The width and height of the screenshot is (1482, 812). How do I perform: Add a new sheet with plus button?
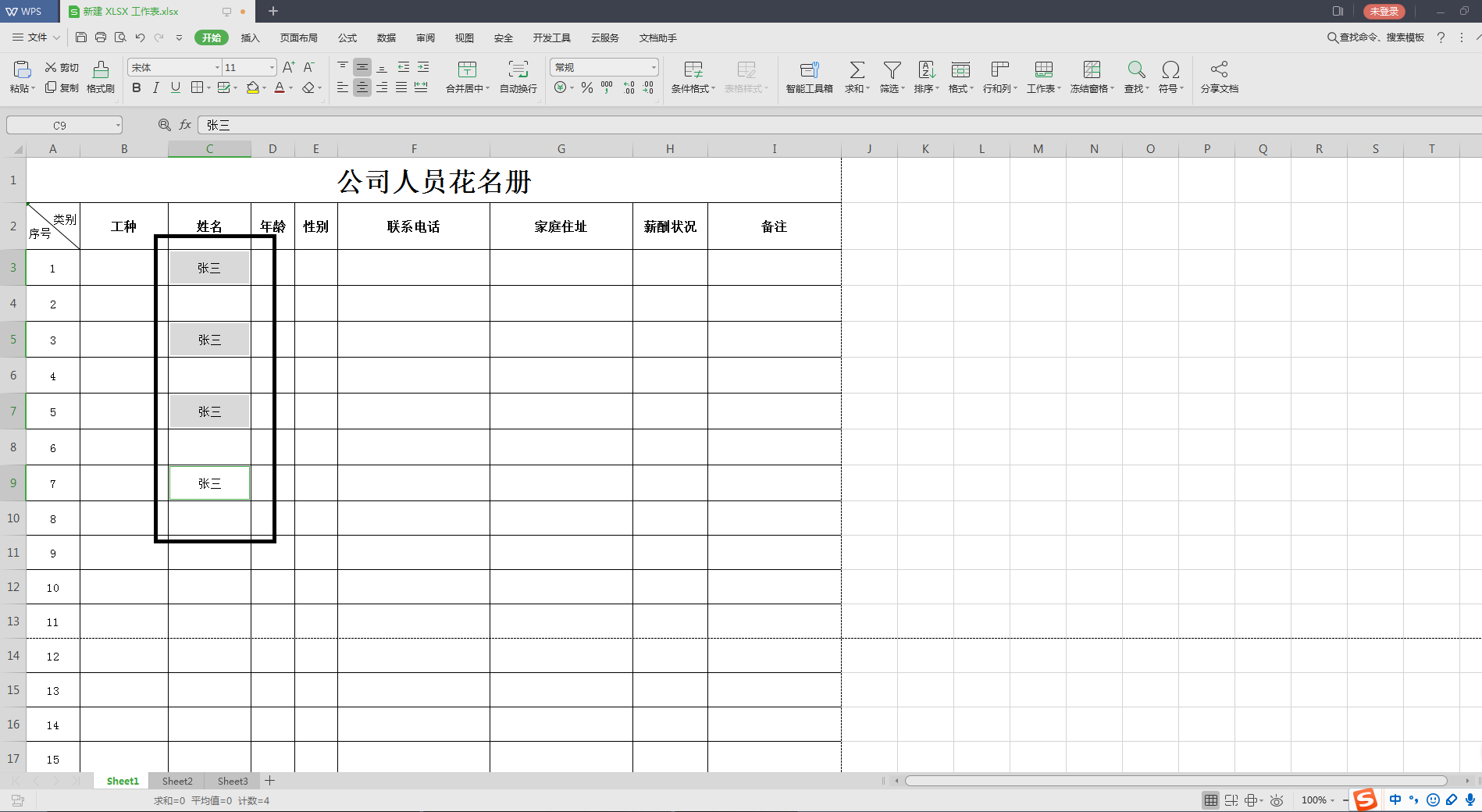tap(269, 781)
